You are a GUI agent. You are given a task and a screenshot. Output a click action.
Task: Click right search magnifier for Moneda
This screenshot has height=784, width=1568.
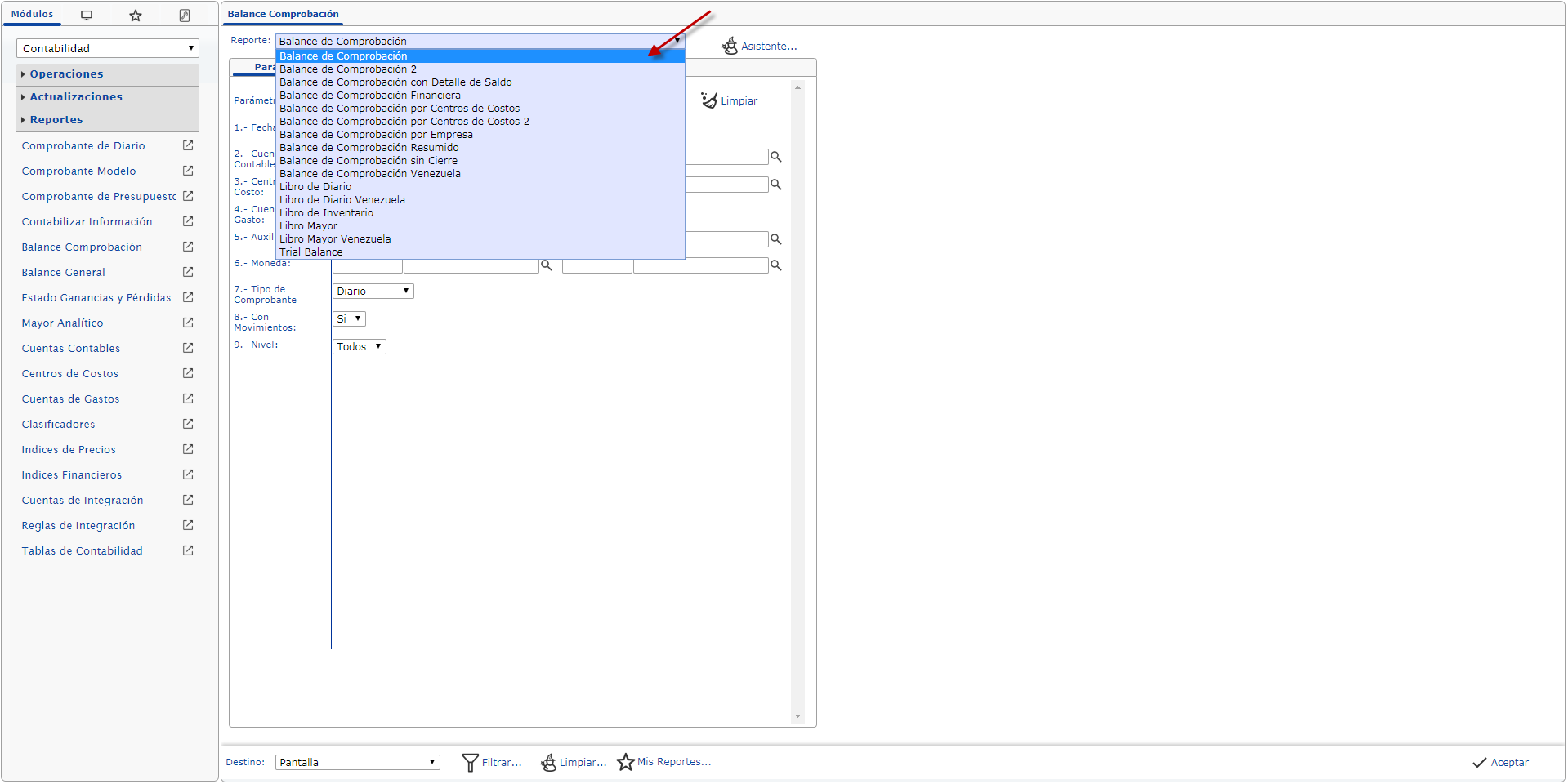coord(776,265)
